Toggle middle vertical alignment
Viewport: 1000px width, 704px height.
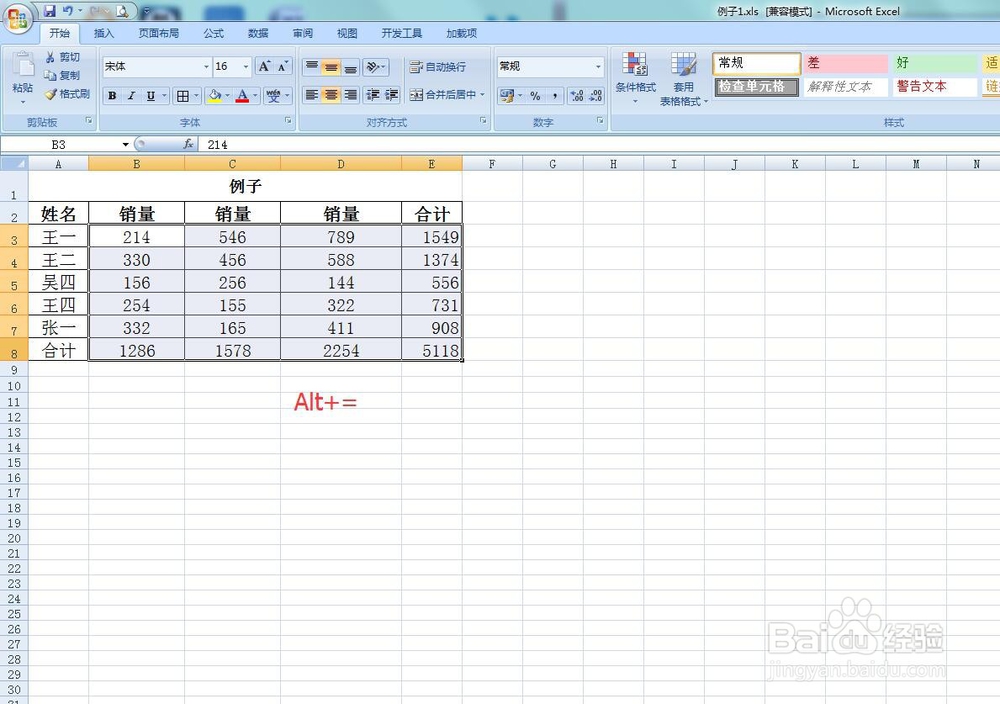pos(331,66)
